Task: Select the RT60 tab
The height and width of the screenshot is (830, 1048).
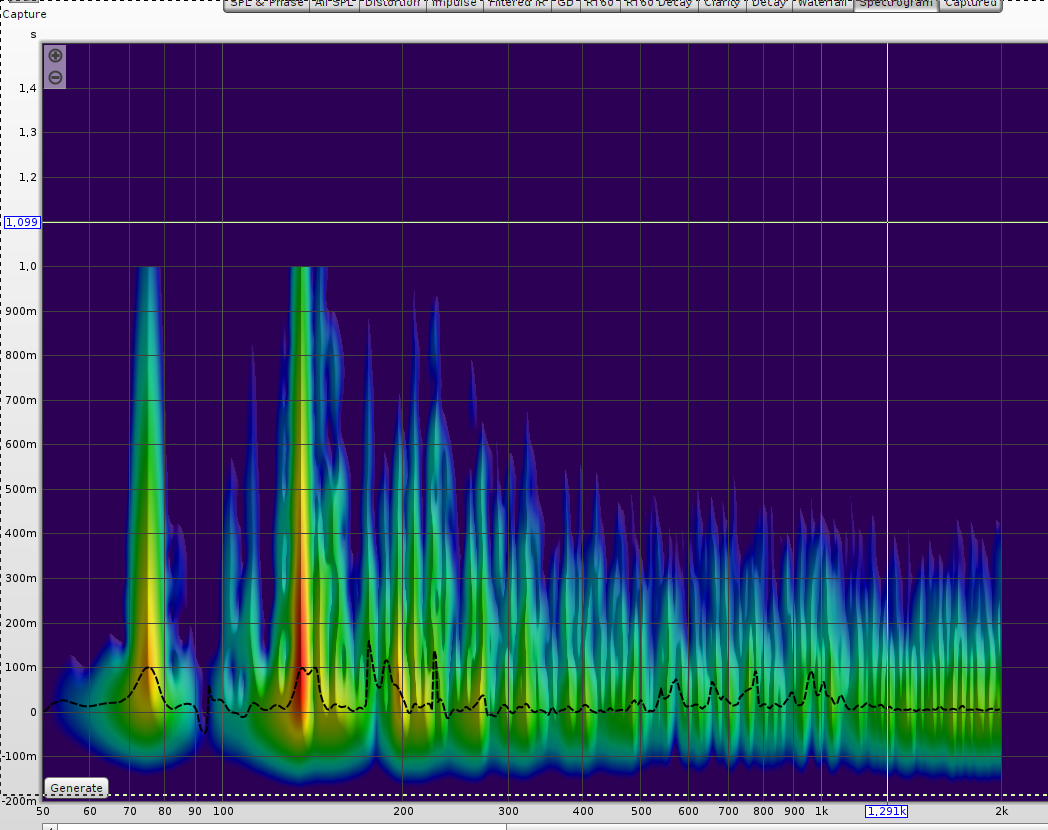Action: tap(600, 4)
